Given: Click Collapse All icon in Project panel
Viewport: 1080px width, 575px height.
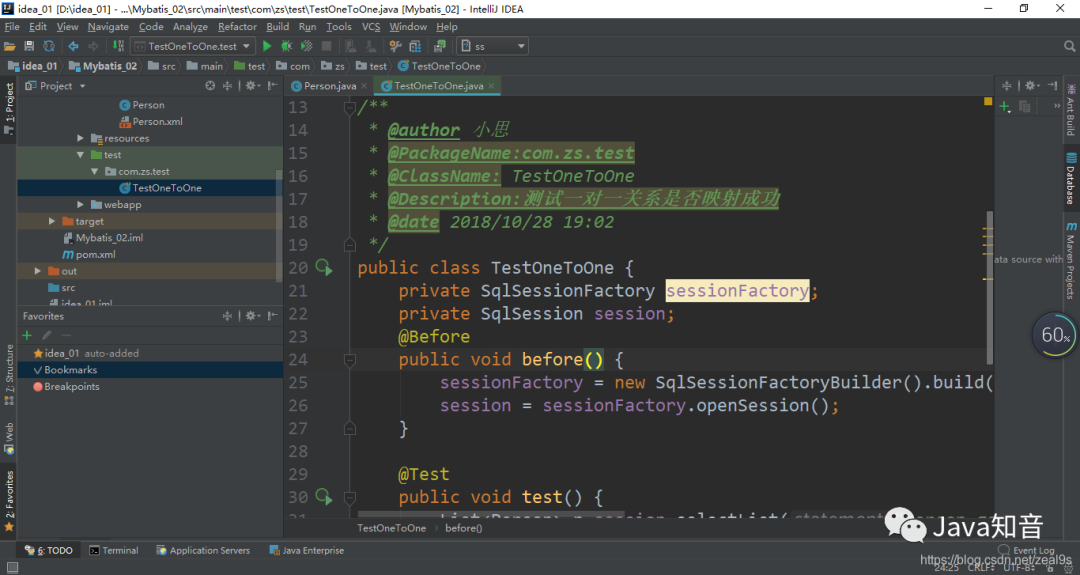Looking at the screenshot, I should click(227, 85).
